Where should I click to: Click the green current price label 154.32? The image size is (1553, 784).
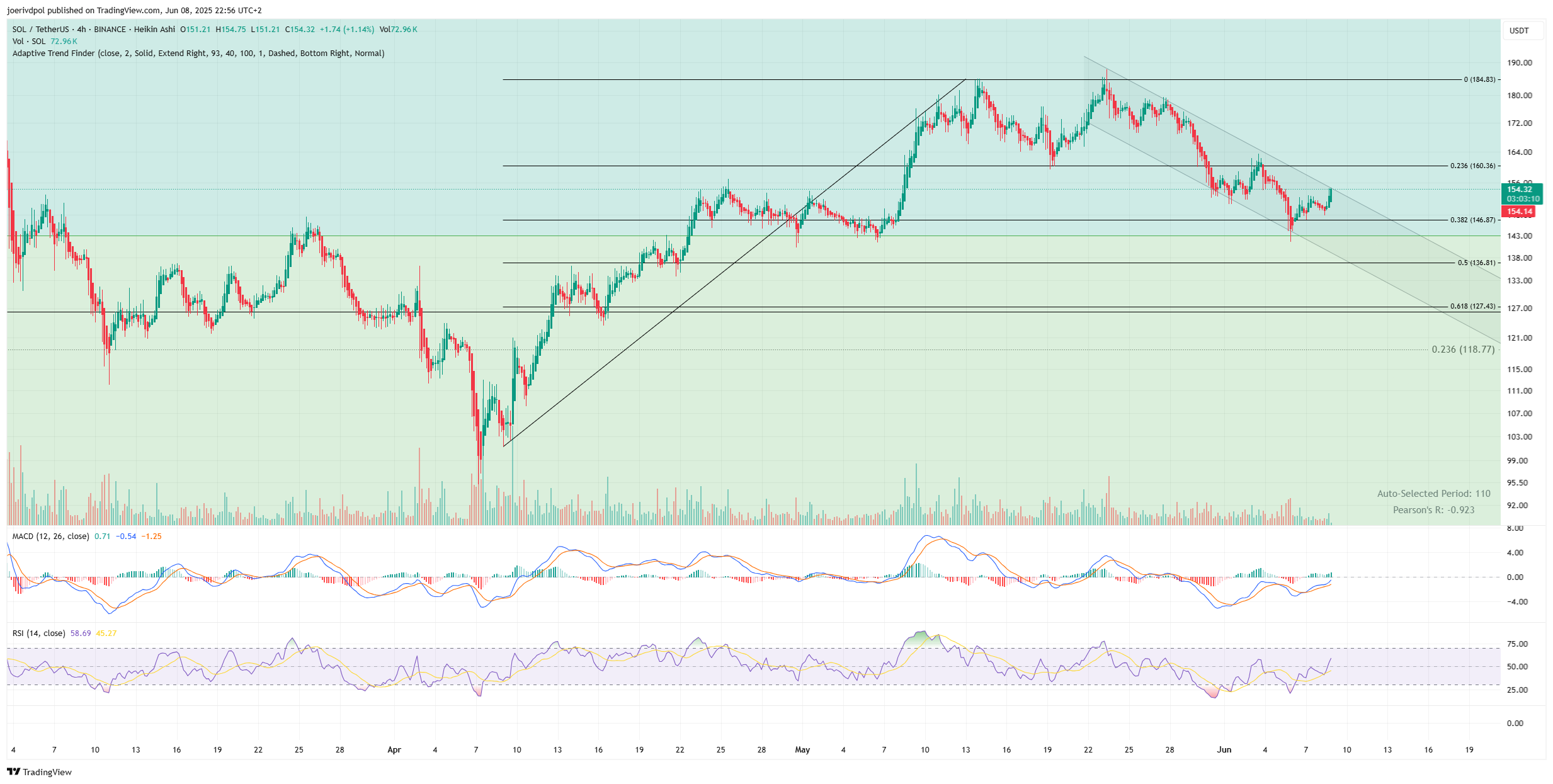1520,190
